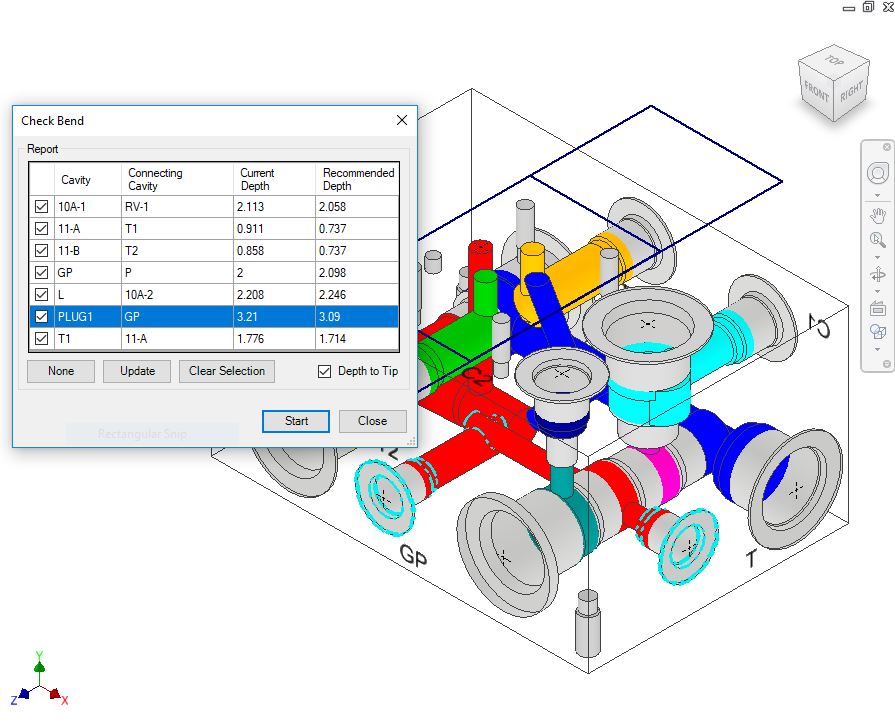895x727 pixels.
Task: Expand the dropdown arrow under the navigation wheel
Action: (x=877, y=196)
